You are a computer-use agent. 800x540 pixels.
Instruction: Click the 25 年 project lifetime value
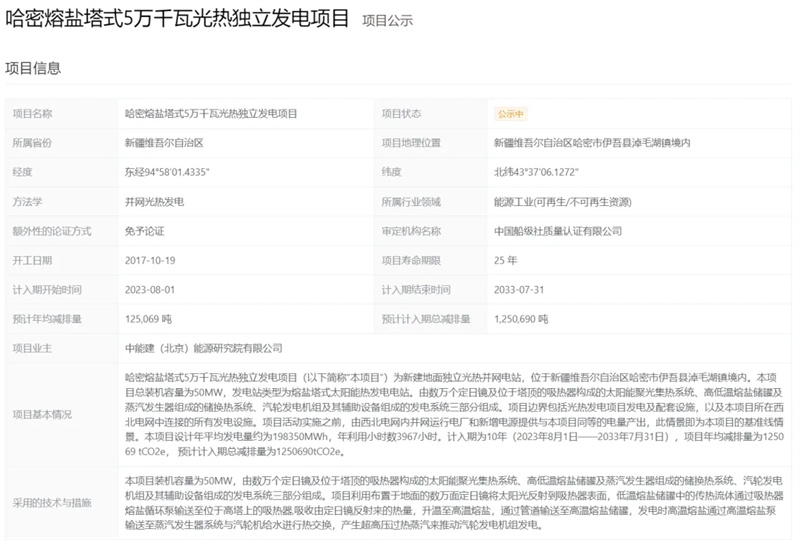[507, 260]
